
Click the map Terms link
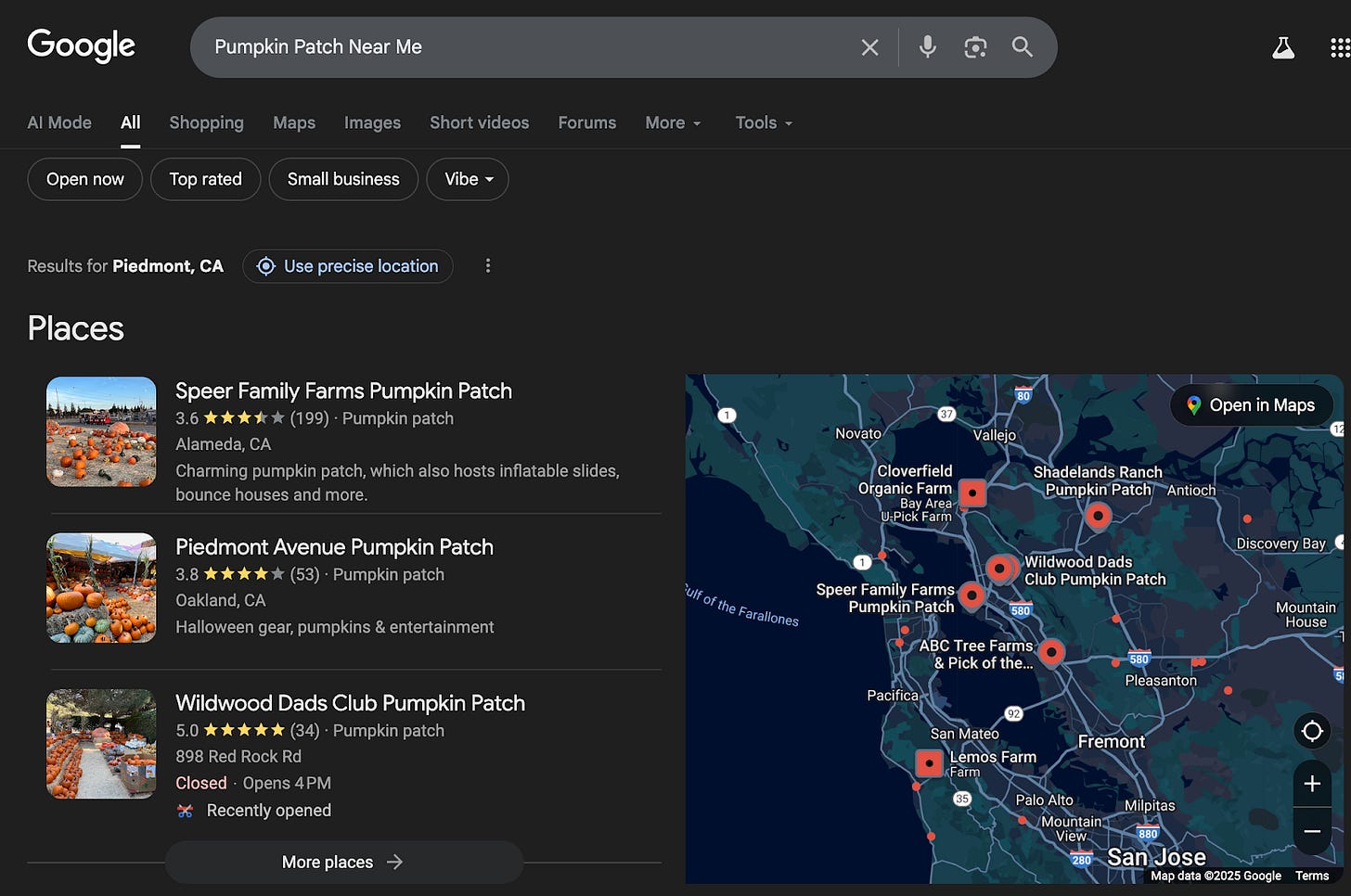[1312, 876]
